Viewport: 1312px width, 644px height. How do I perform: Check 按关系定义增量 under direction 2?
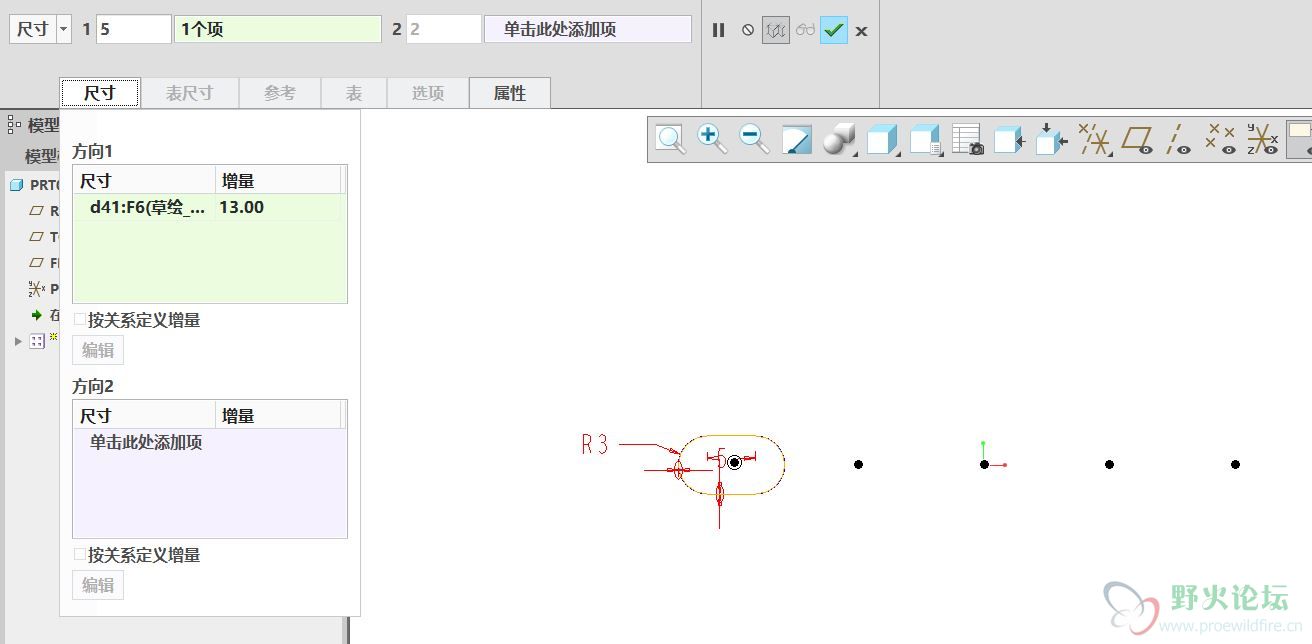(x=80, y=555)
